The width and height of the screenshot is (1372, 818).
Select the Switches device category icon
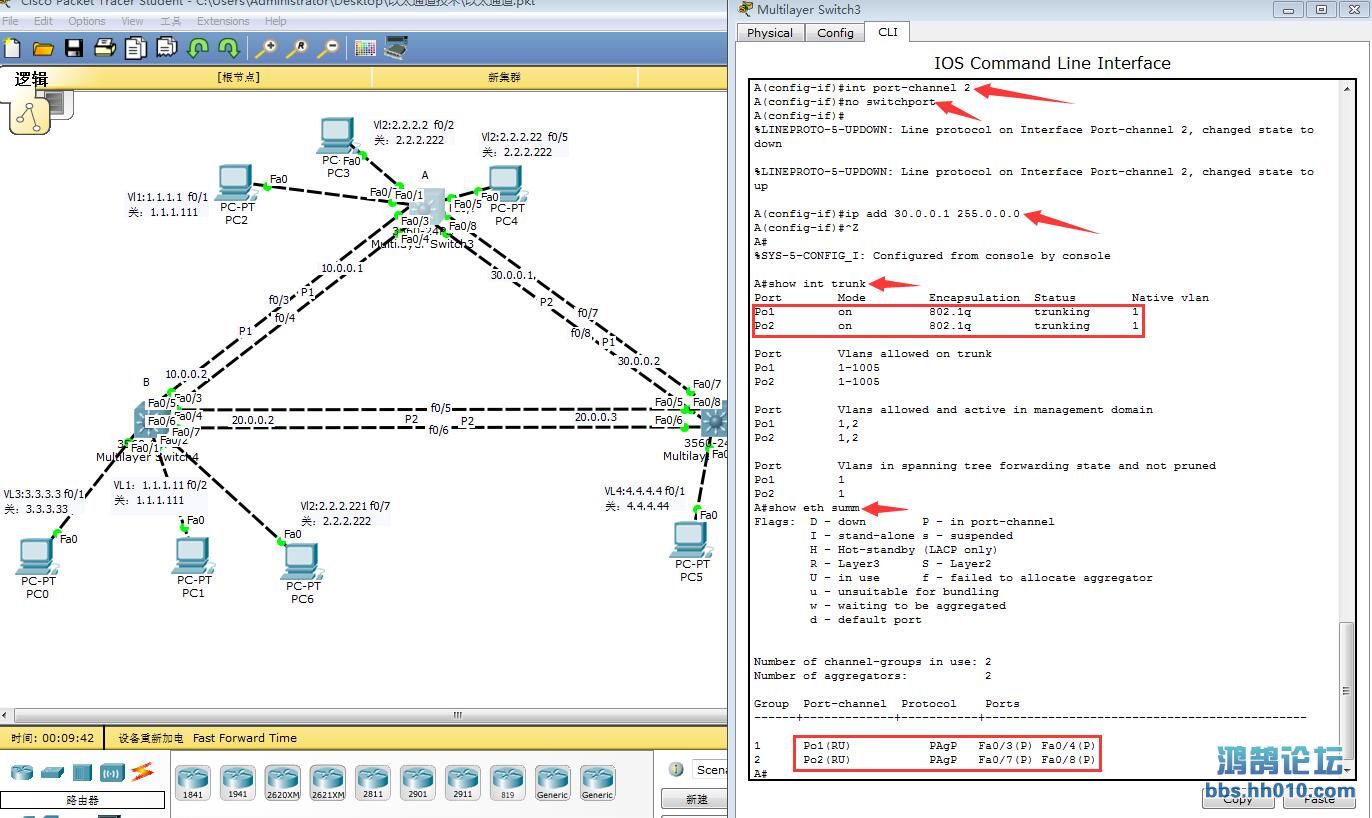tap(53, 772)
